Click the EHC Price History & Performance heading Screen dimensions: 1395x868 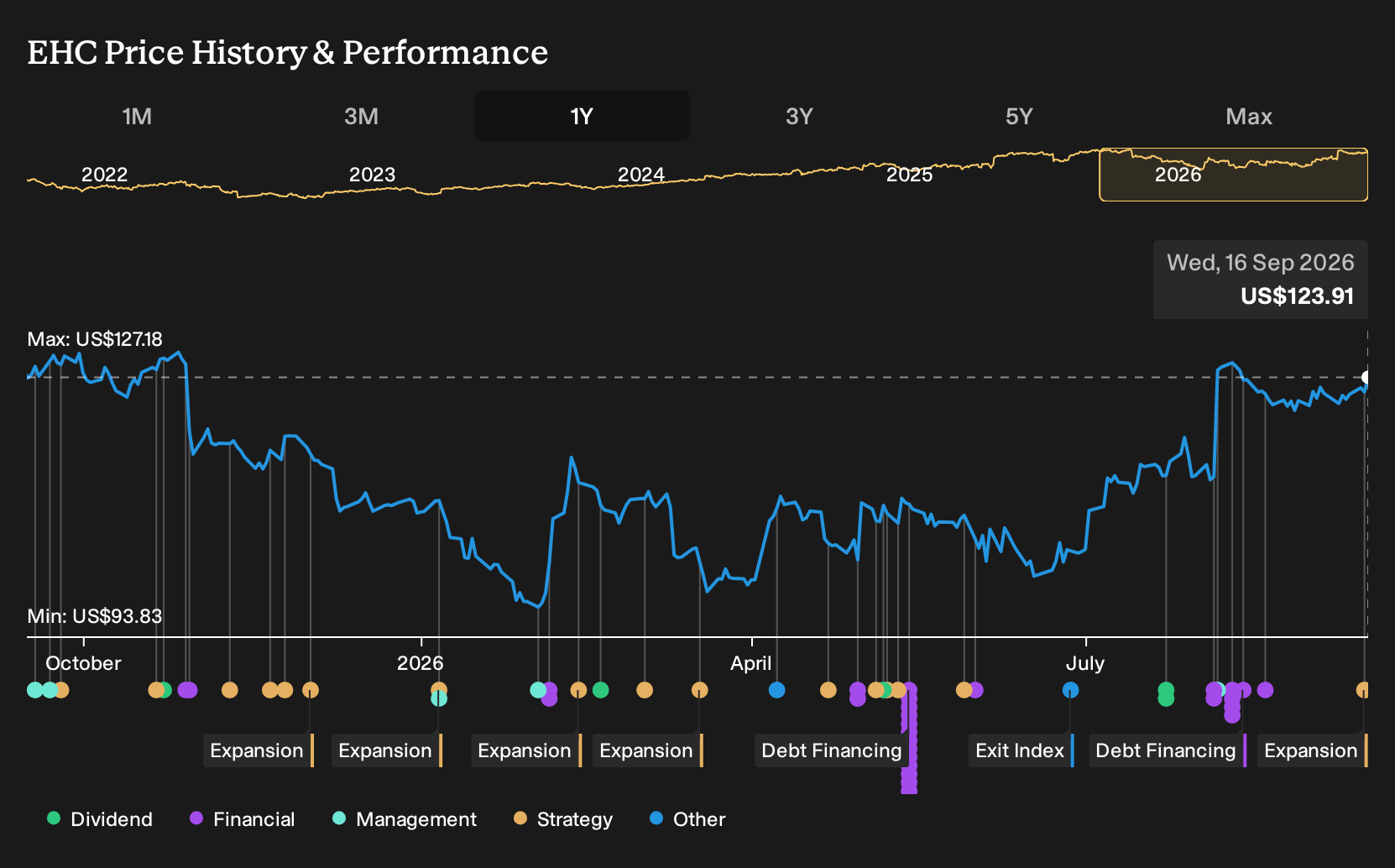coord(288,52)
